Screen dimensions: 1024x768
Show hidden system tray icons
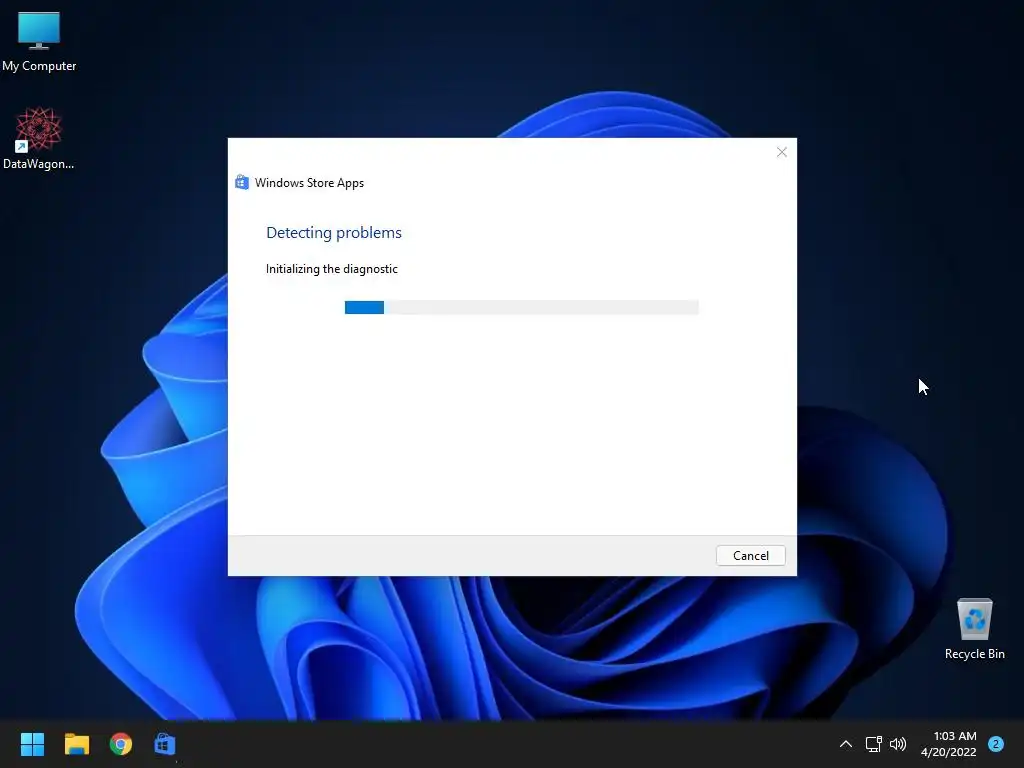click(x=846, y=744)
